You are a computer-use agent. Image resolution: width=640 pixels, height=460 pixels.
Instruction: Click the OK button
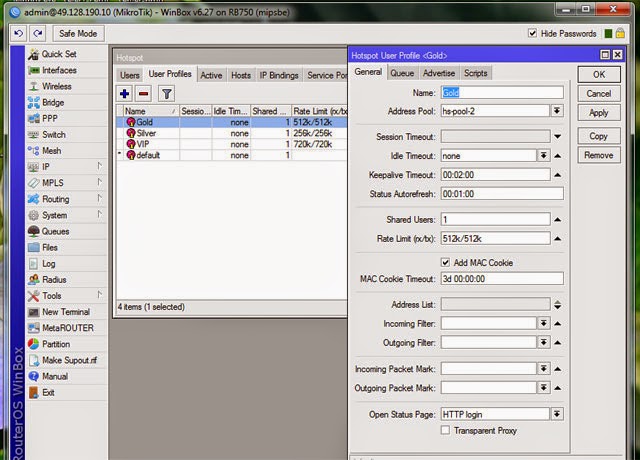[x=599, y=74]
